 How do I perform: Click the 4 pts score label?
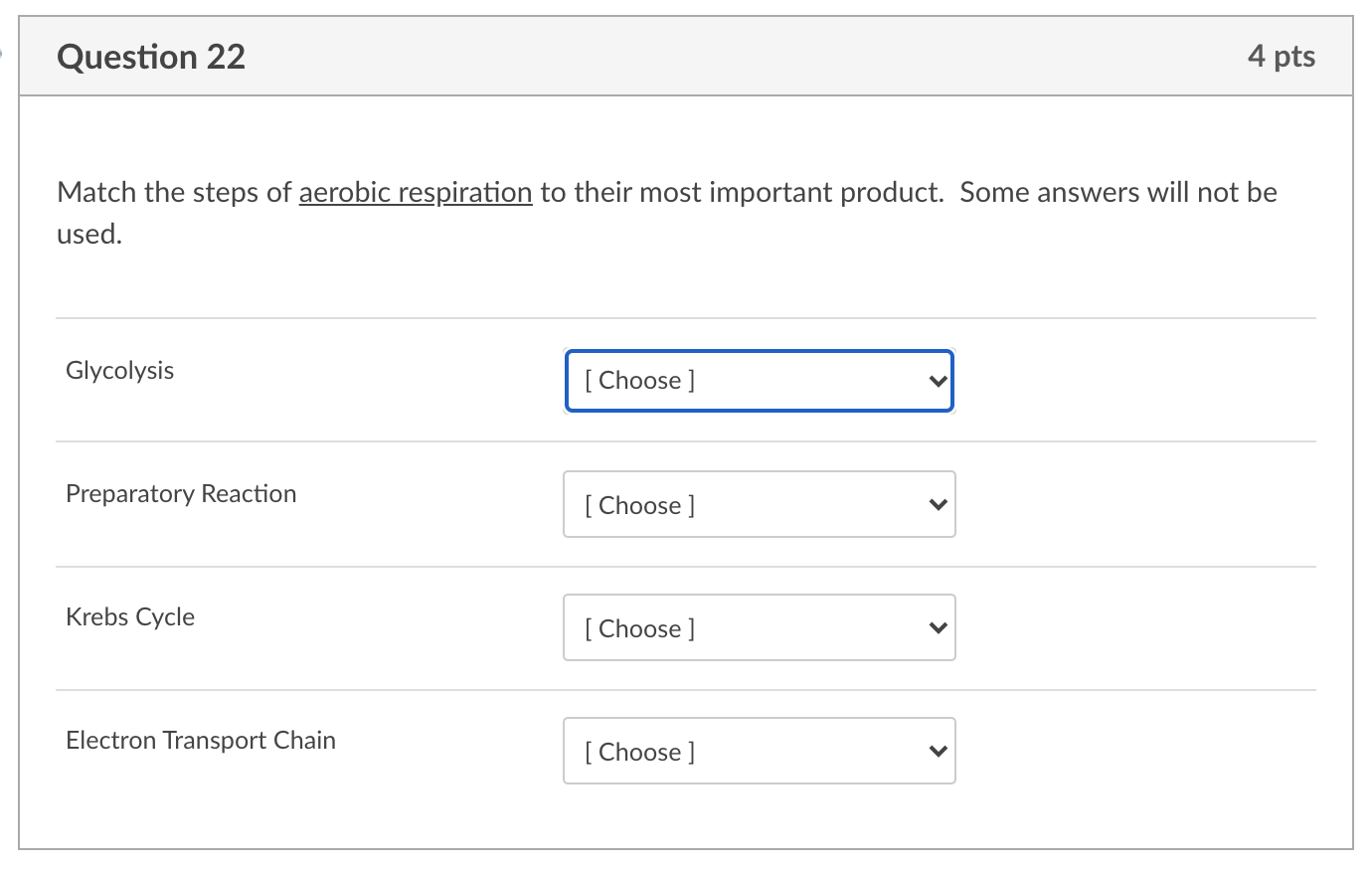pyautogui.click(x=1282, y=57)
